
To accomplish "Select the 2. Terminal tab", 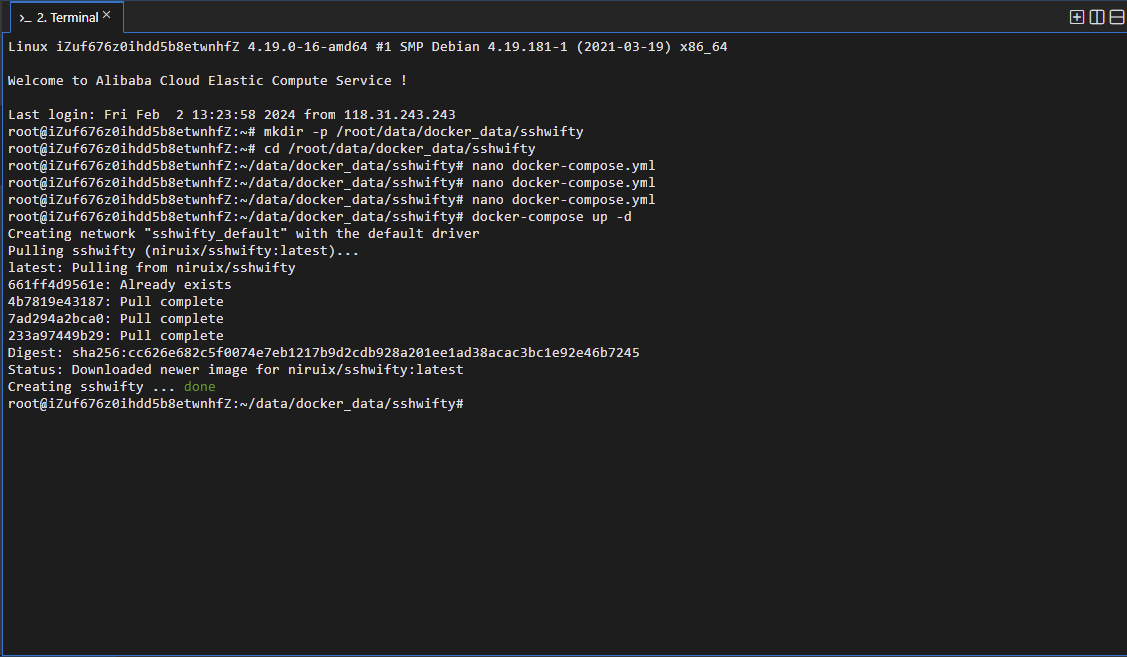I will pos(67,17).
